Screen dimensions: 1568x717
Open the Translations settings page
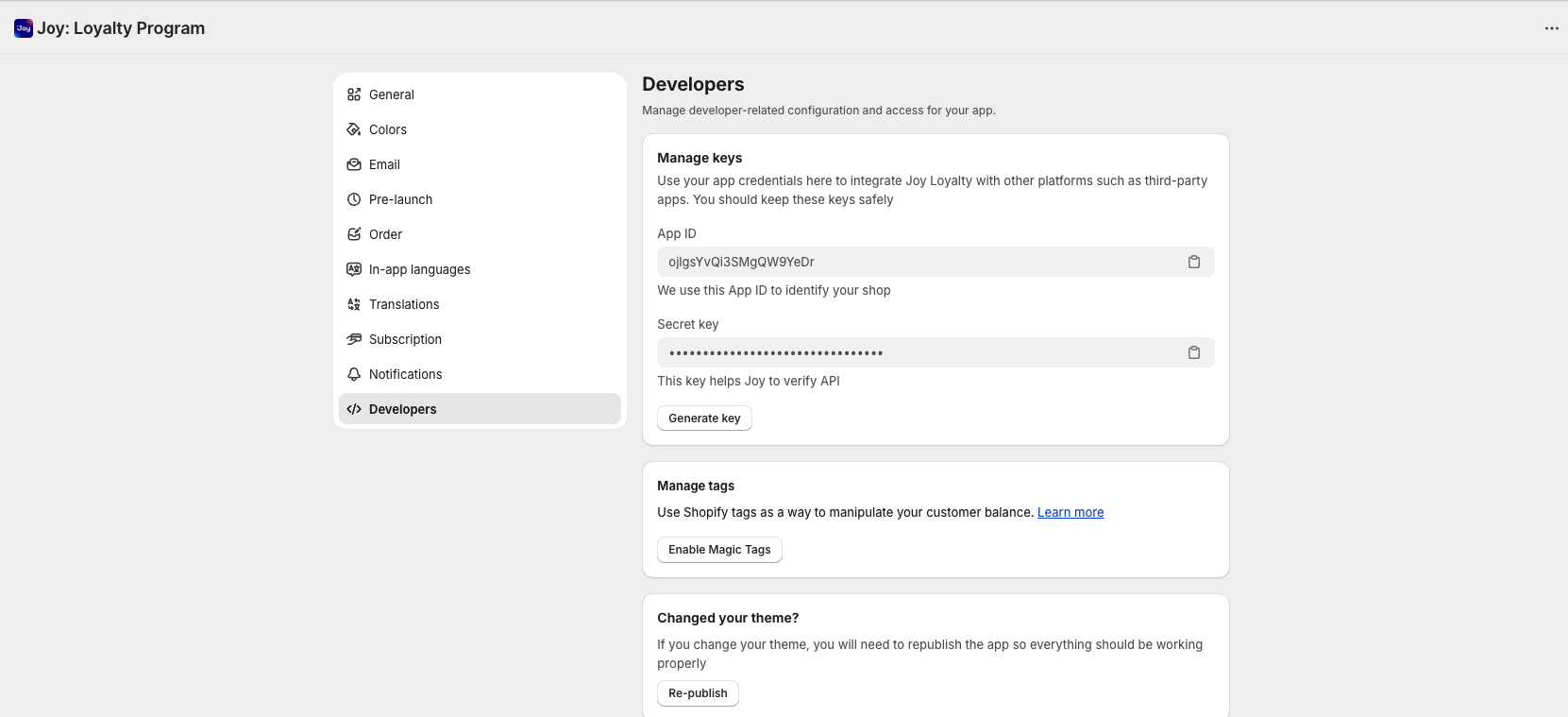[x=404, y=304]
